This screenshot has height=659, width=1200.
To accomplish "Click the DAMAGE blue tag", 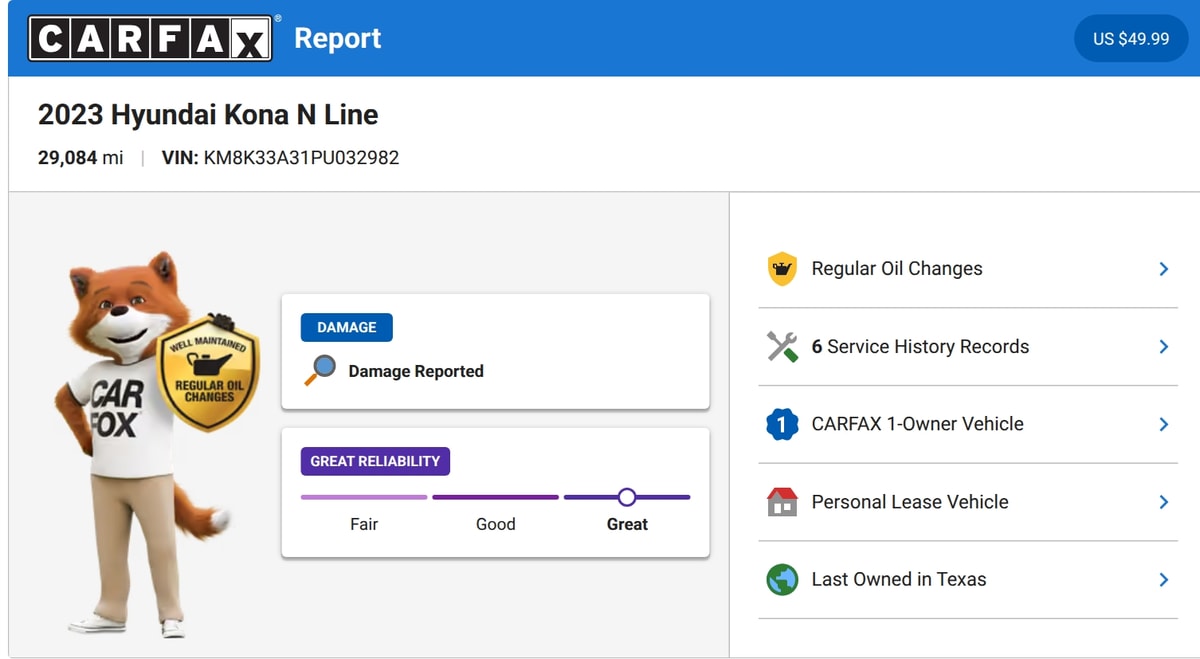I will [347, 327].
